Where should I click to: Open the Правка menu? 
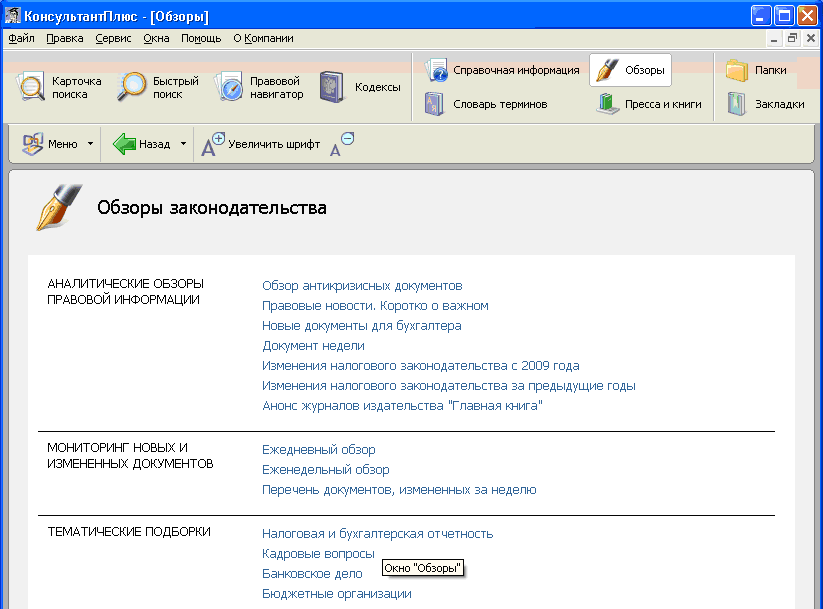pos(65,38)
